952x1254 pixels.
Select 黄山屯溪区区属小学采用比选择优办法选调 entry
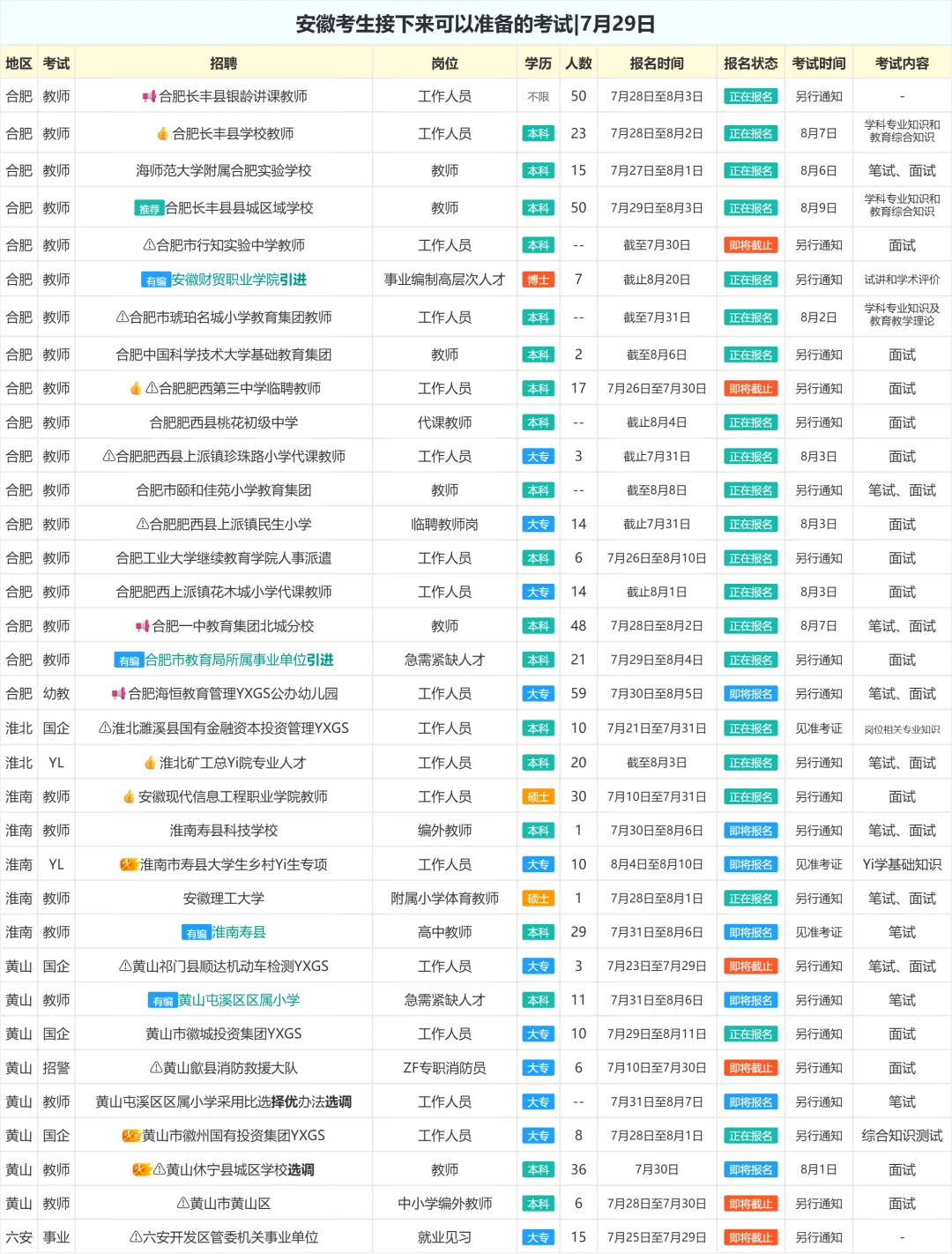coord(224,1101)
